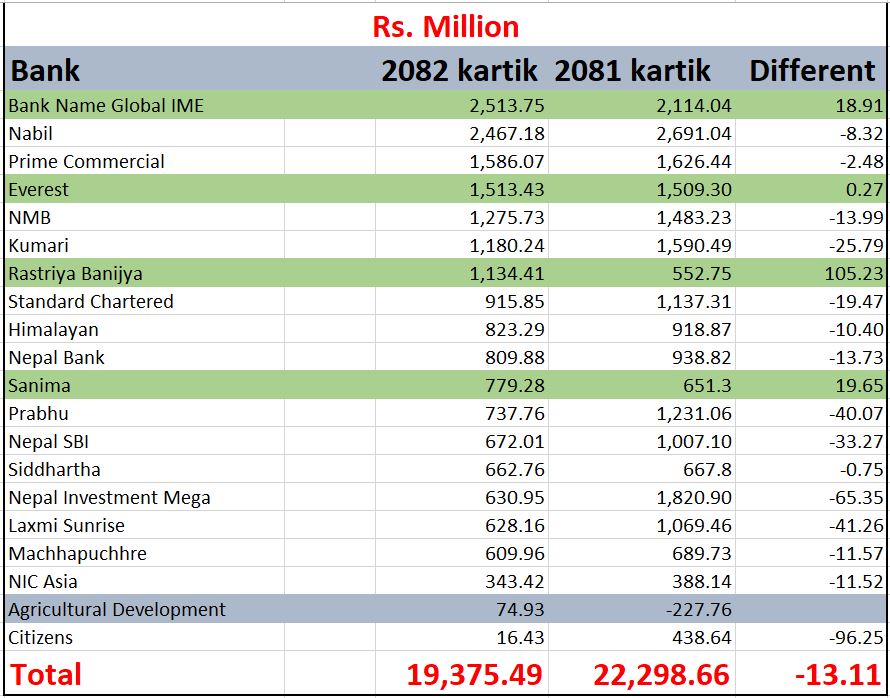
Task: Select Nabil's 2,467.18 value cell
Action: [x=507, y=134]
